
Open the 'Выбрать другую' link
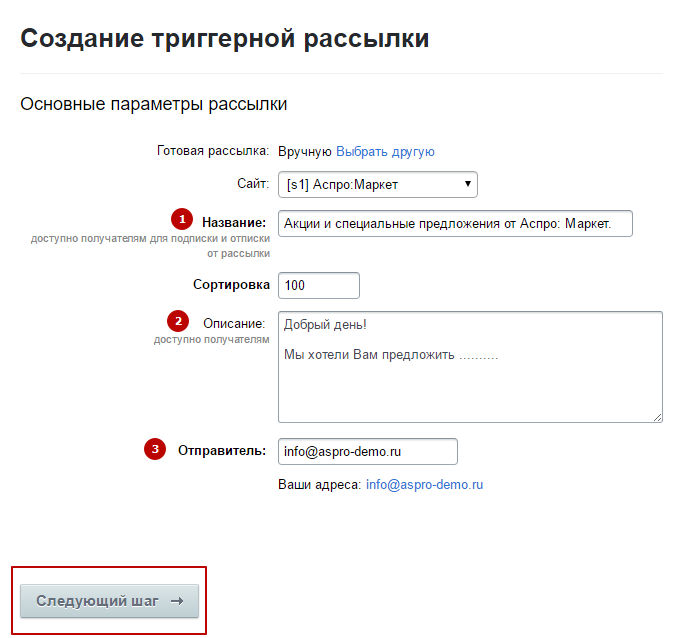385,151
